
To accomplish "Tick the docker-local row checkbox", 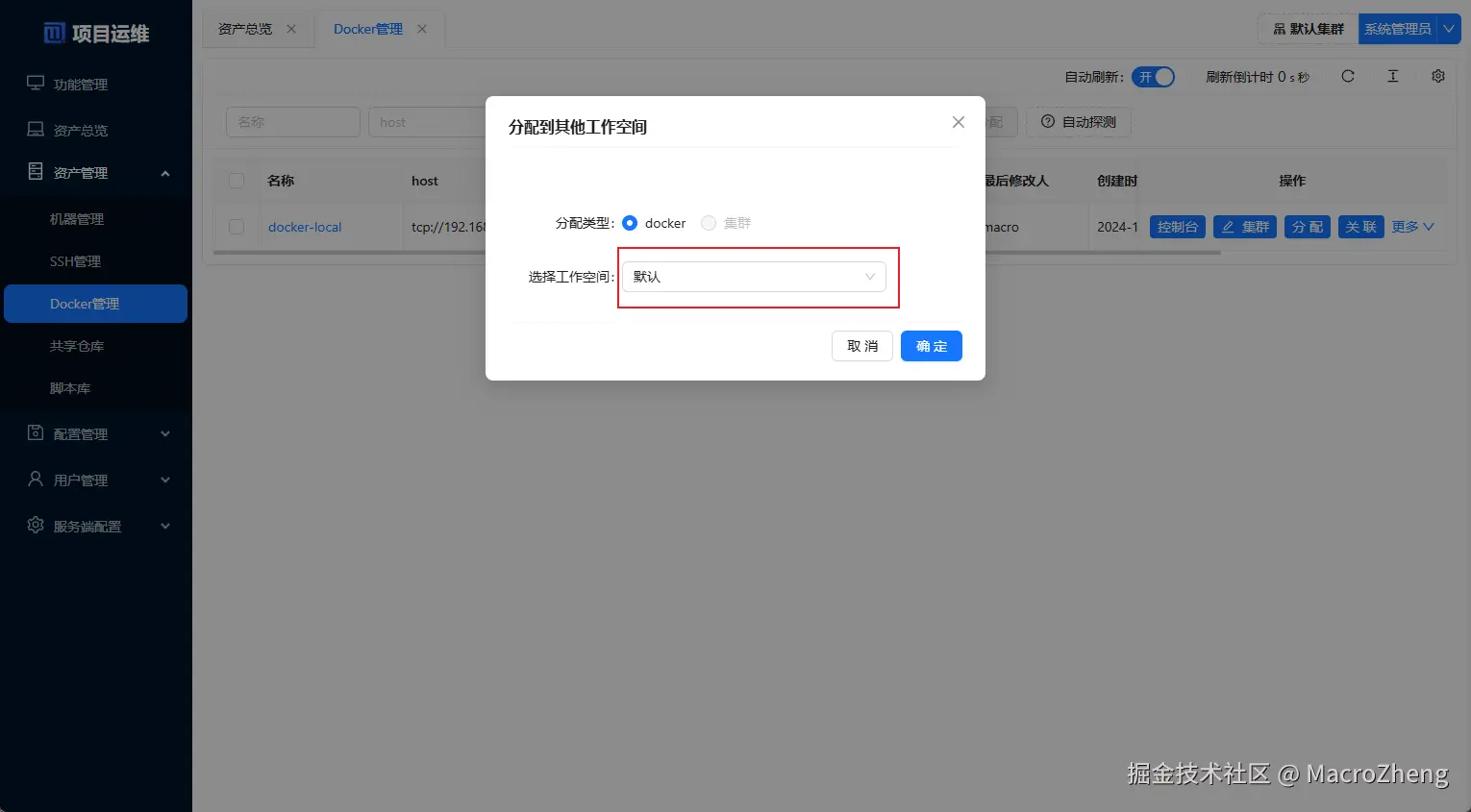I will tap(237, 227).
